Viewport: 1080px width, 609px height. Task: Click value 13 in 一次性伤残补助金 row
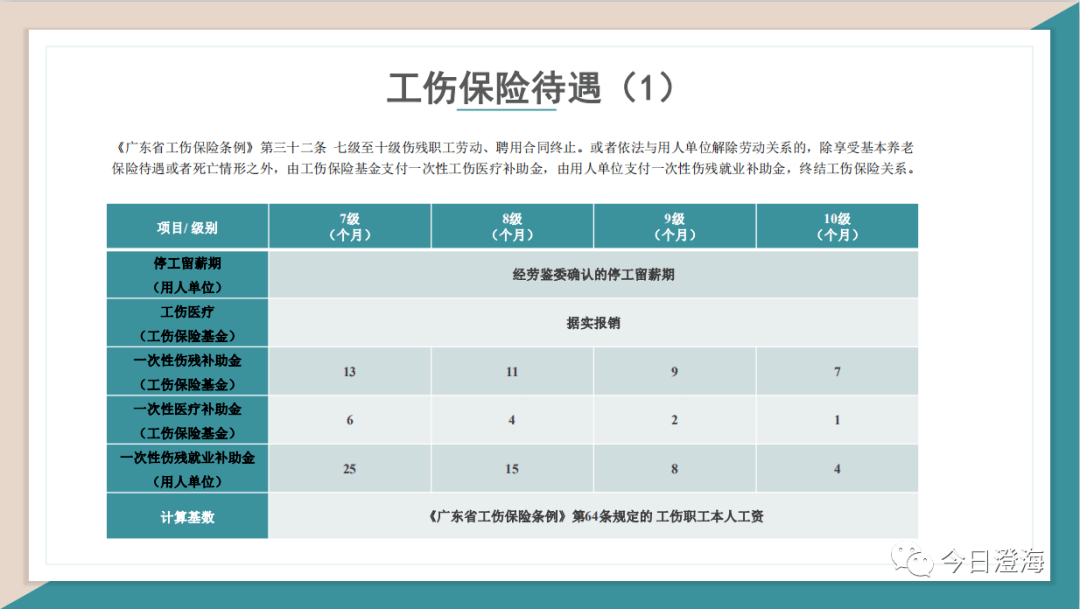tap(350, 371)
